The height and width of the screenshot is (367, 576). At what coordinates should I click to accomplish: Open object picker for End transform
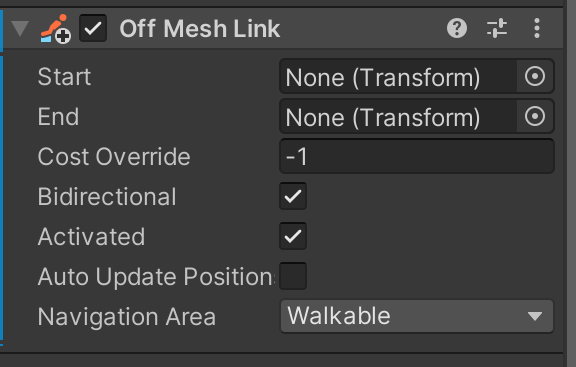(x=535, y=117)
